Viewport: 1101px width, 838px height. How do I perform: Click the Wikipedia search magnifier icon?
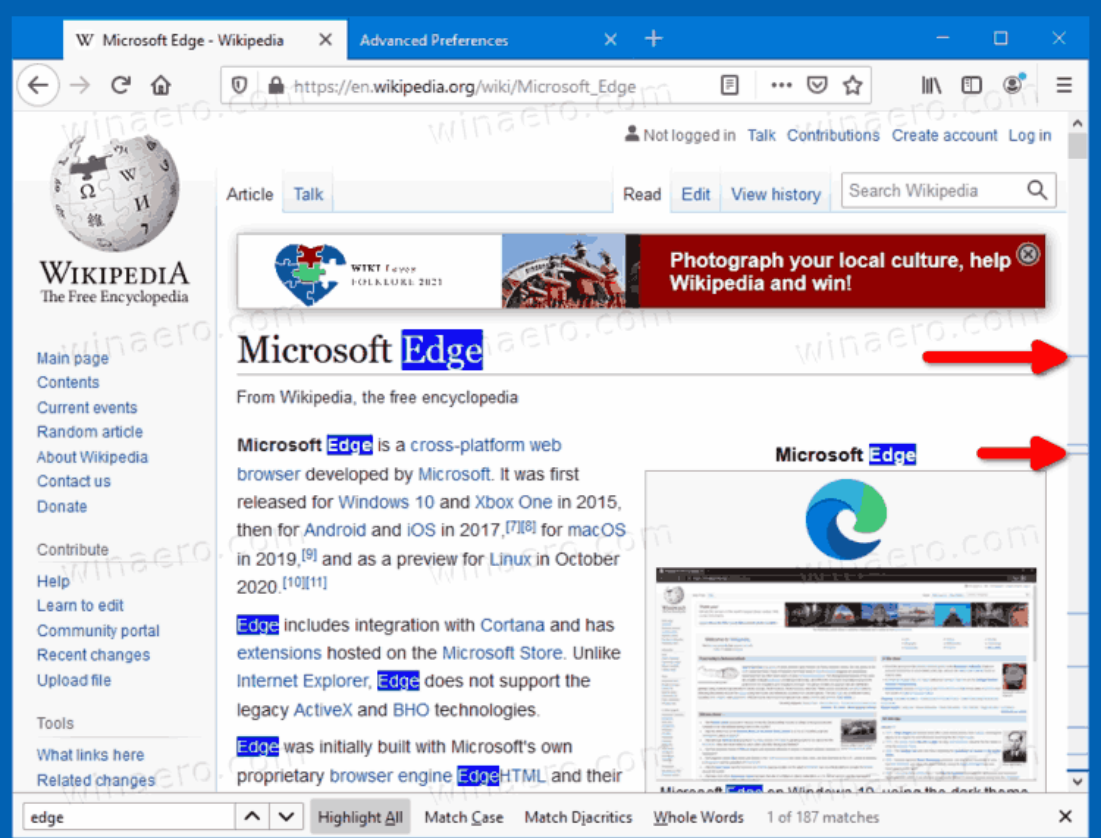pos(1037,190)
